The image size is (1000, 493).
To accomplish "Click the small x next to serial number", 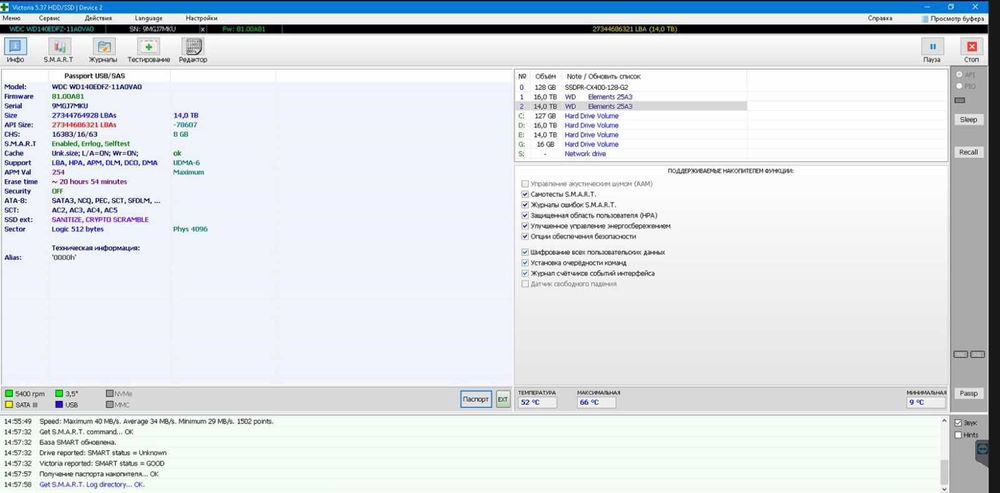I will 203,29.
